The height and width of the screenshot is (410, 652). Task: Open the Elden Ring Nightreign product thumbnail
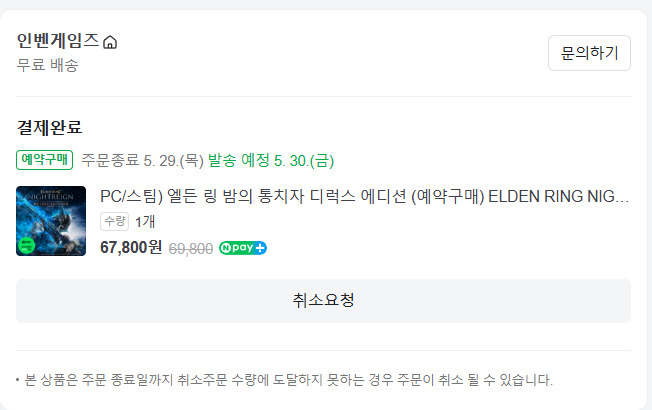pos(51,221)
